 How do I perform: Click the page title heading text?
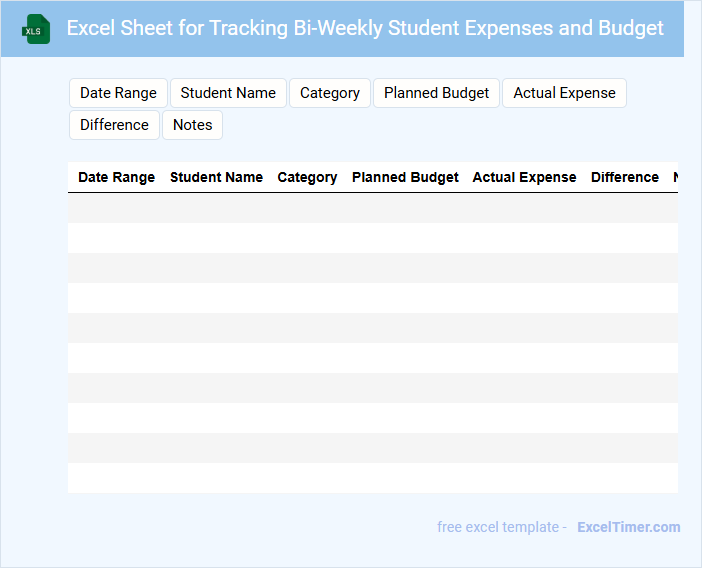[365, 28]
